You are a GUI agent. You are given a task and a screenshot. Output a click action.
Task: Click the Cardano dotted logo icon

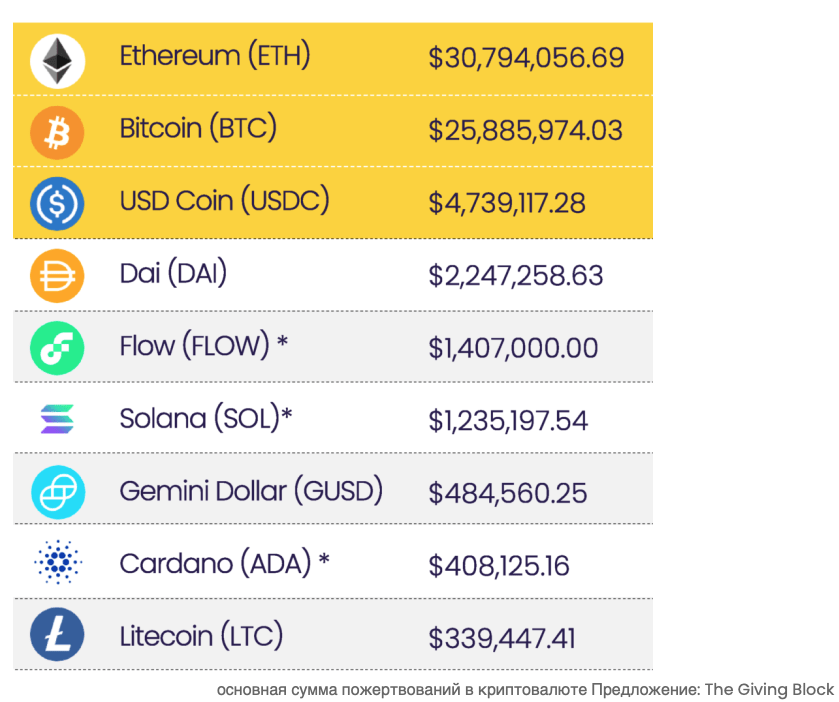57,564
